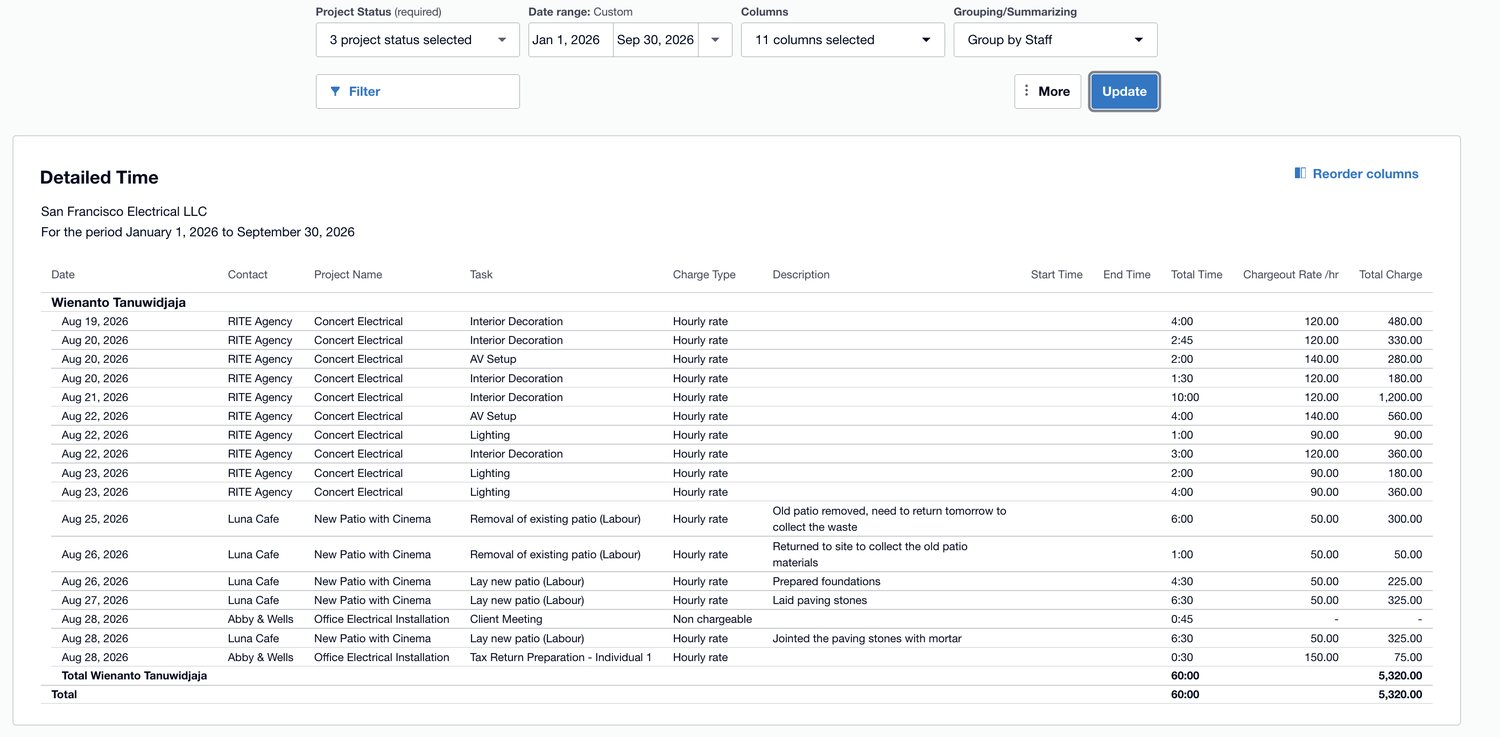
Task: Click the Contact column header
Action: [248, 274]
